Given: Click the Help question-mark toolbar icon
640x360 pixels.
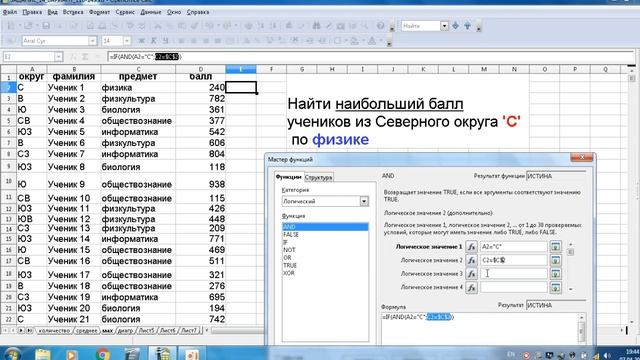Looking at the screenshot, I should pos(380,26).
